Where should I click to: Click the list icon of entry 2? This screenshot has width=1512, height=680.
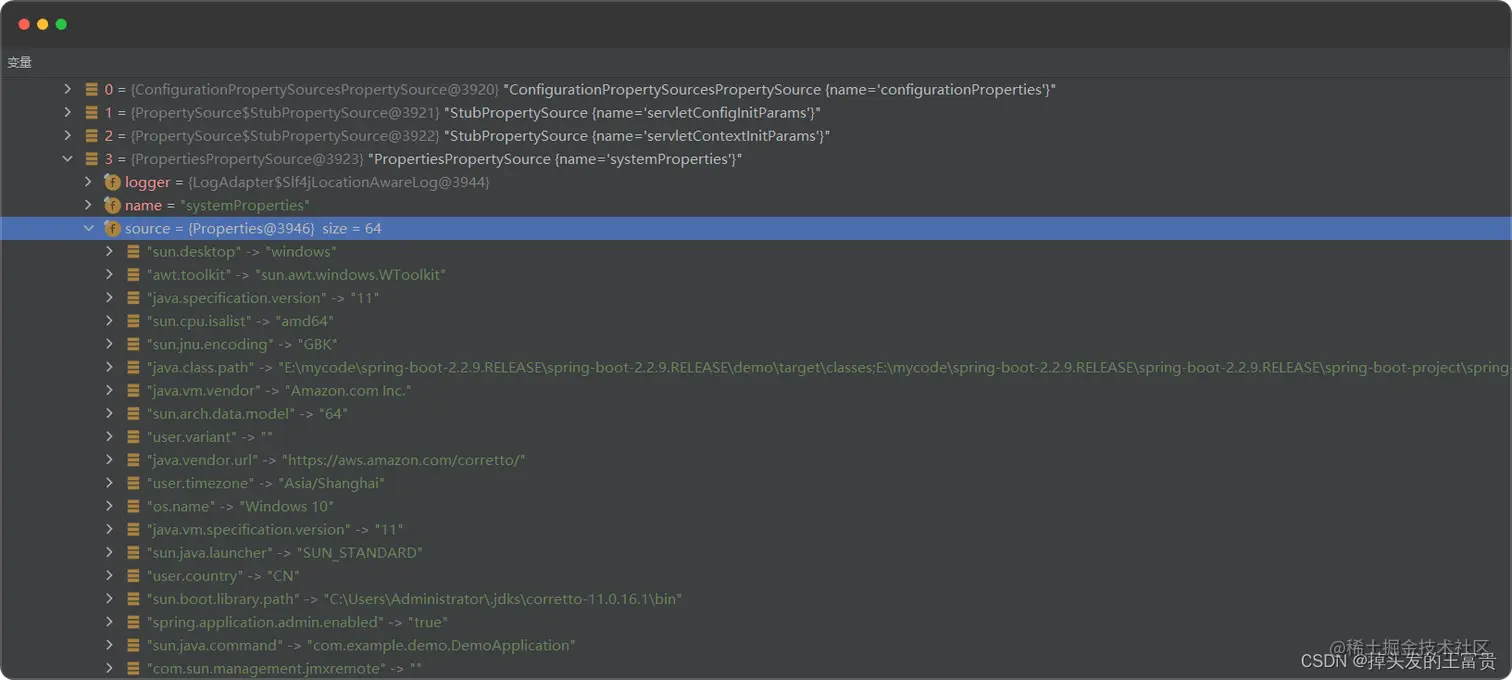pos(91,135)
